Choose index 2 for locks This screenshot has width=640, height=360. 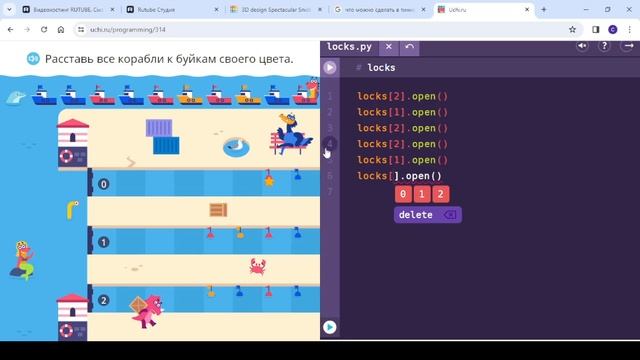(x=440, y=194)
